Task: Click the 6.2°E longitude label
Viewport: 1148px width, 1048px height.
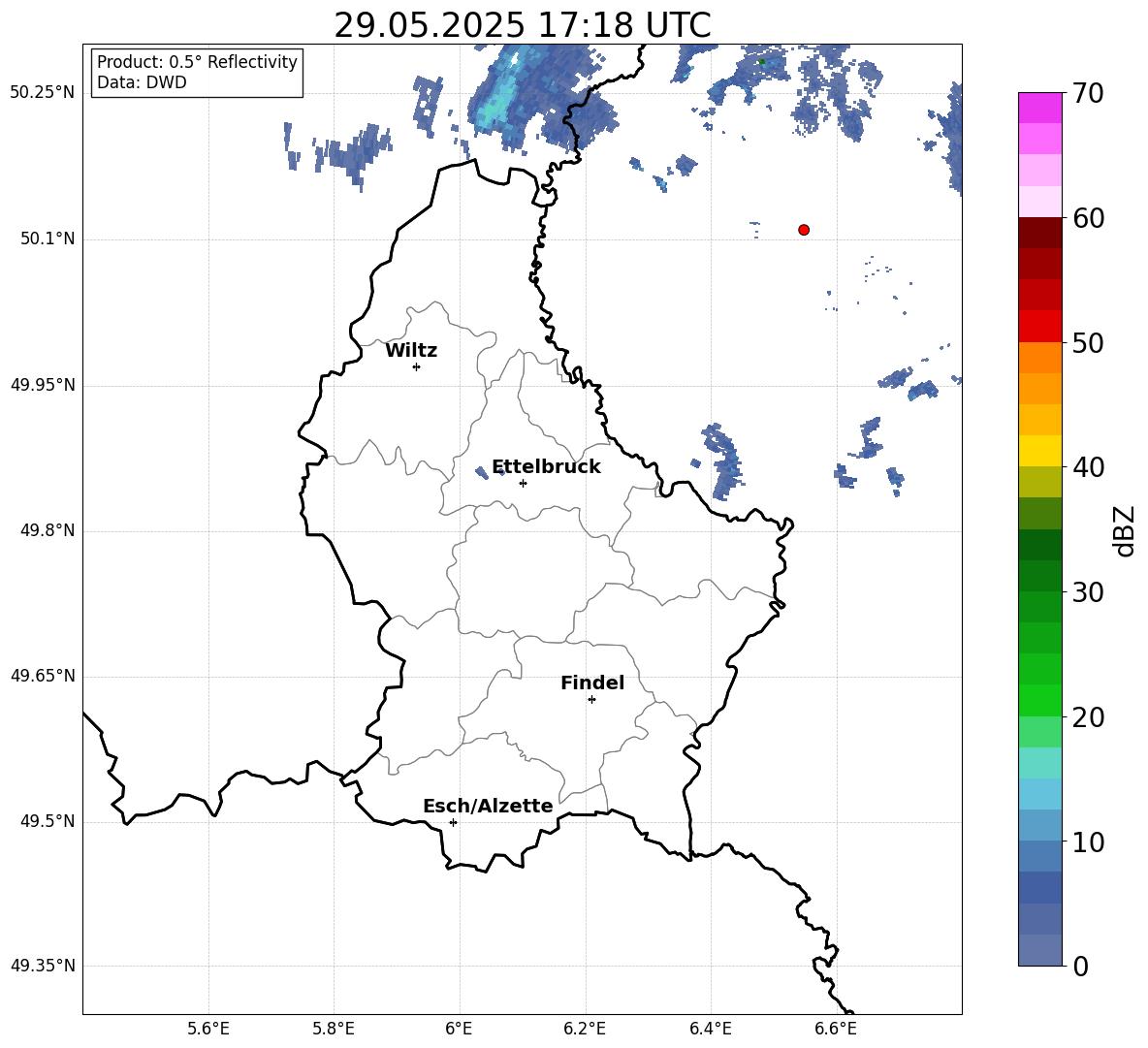Action: 585,1029
